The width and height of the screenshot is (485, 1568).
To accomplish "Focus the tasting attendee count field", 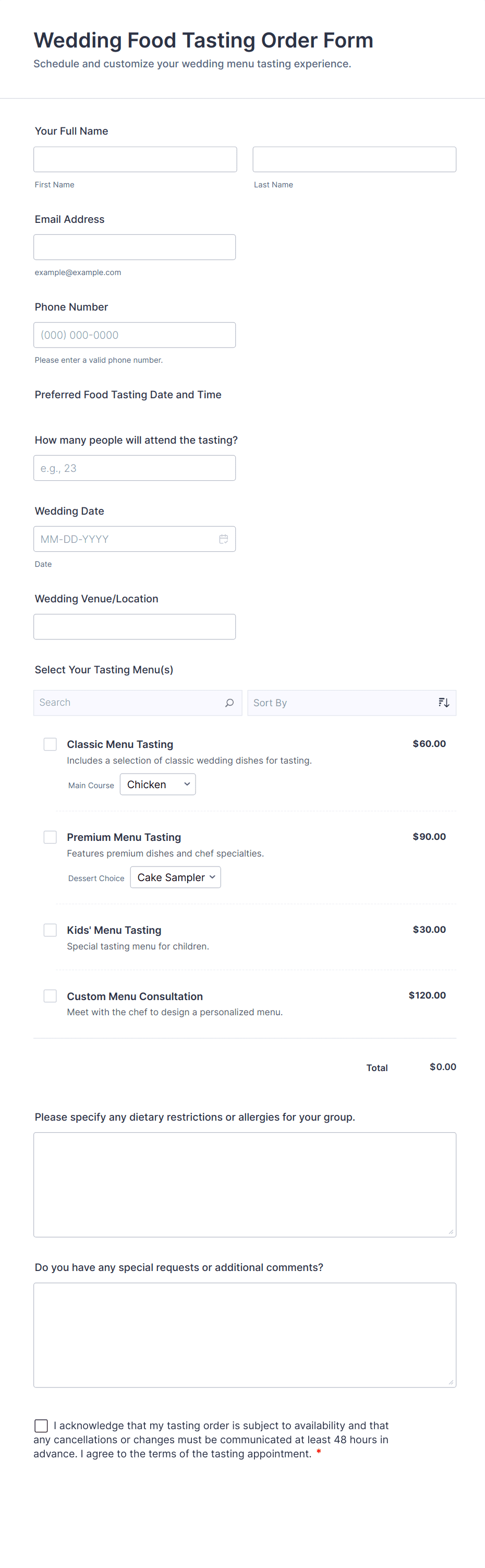I will 135,468.
